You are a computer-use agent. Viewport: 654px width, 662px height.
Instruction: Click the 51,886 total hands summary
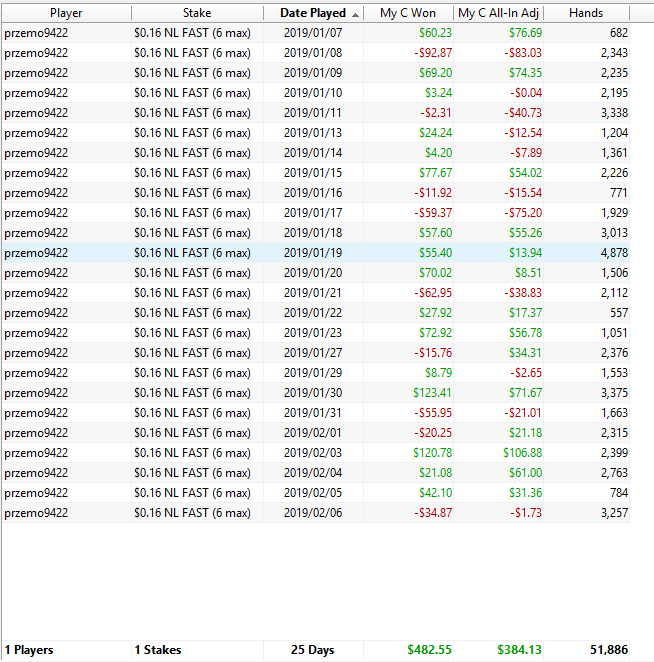coord(609,650)
